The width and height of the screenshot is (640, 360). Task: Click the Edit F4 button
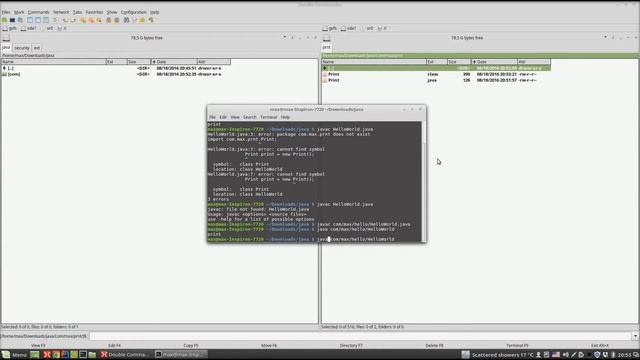click(114, 346)
